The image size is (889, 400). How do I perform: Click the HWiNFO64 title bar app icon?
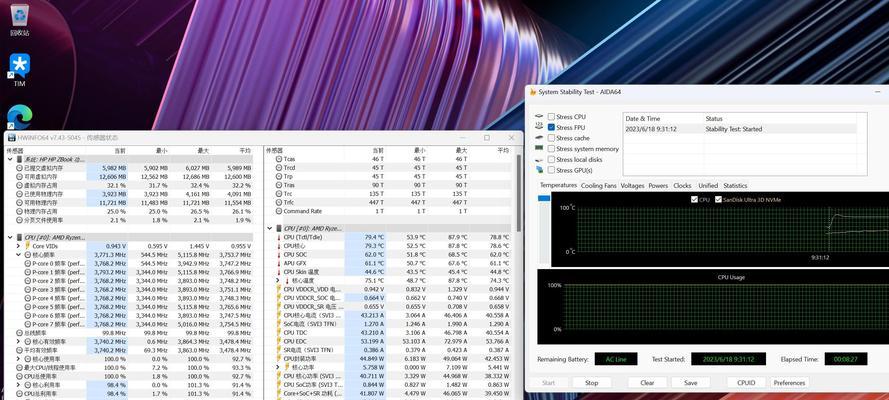coord(11,138)
